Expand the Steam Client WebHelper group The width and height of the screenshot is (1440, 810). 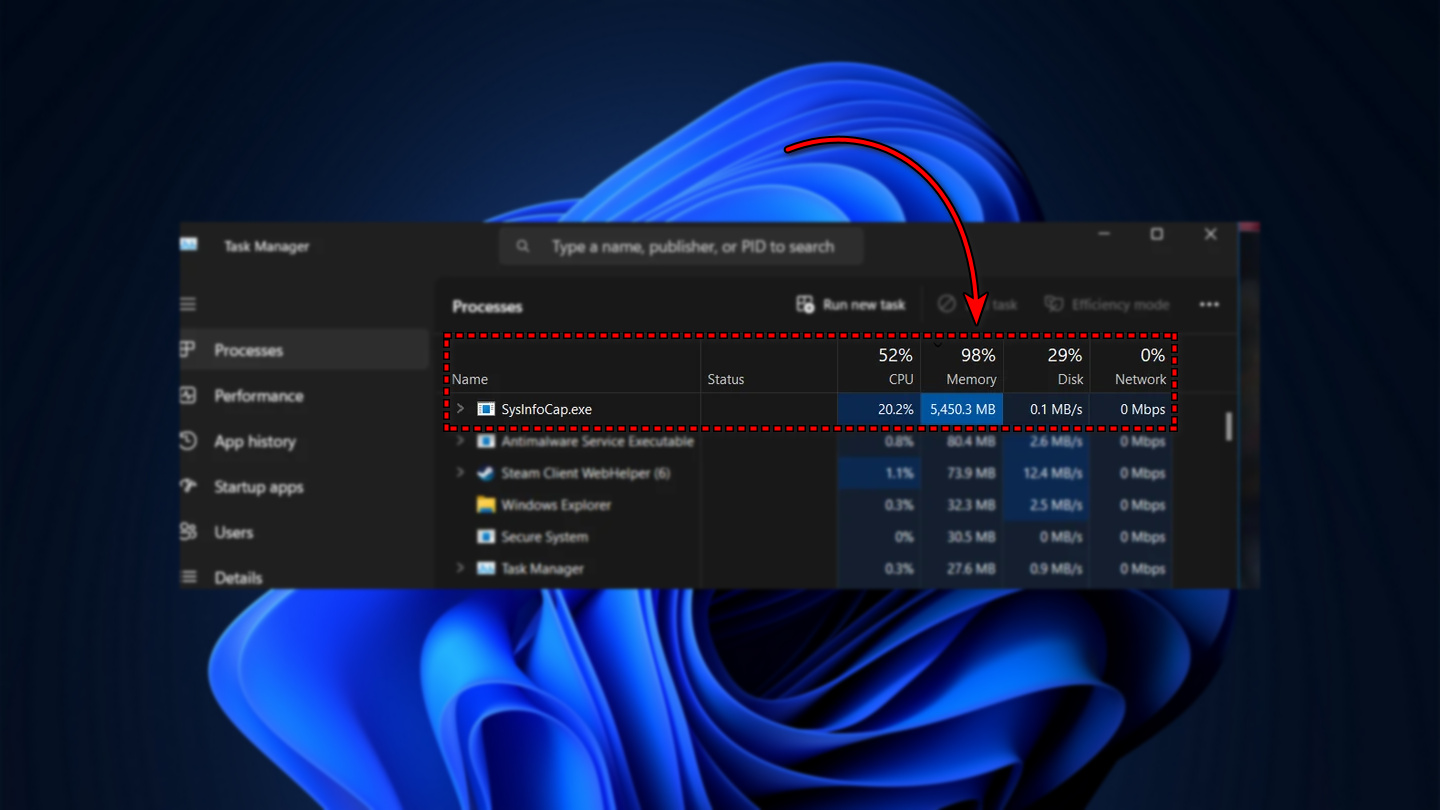(x=460, y=473)
